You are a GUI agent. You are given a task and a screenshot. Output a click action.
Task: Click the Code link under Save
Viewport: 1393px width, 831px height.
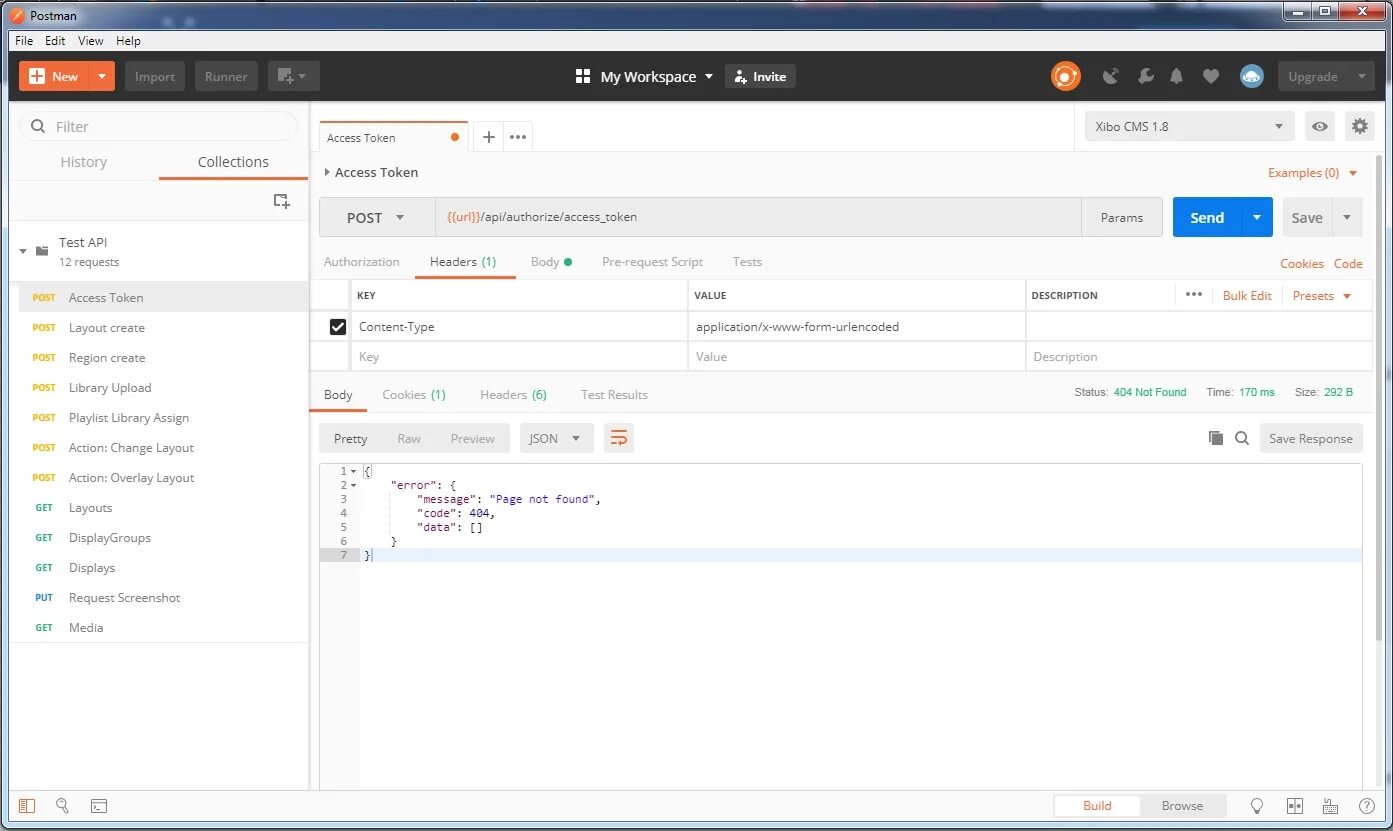(1348, 263)
